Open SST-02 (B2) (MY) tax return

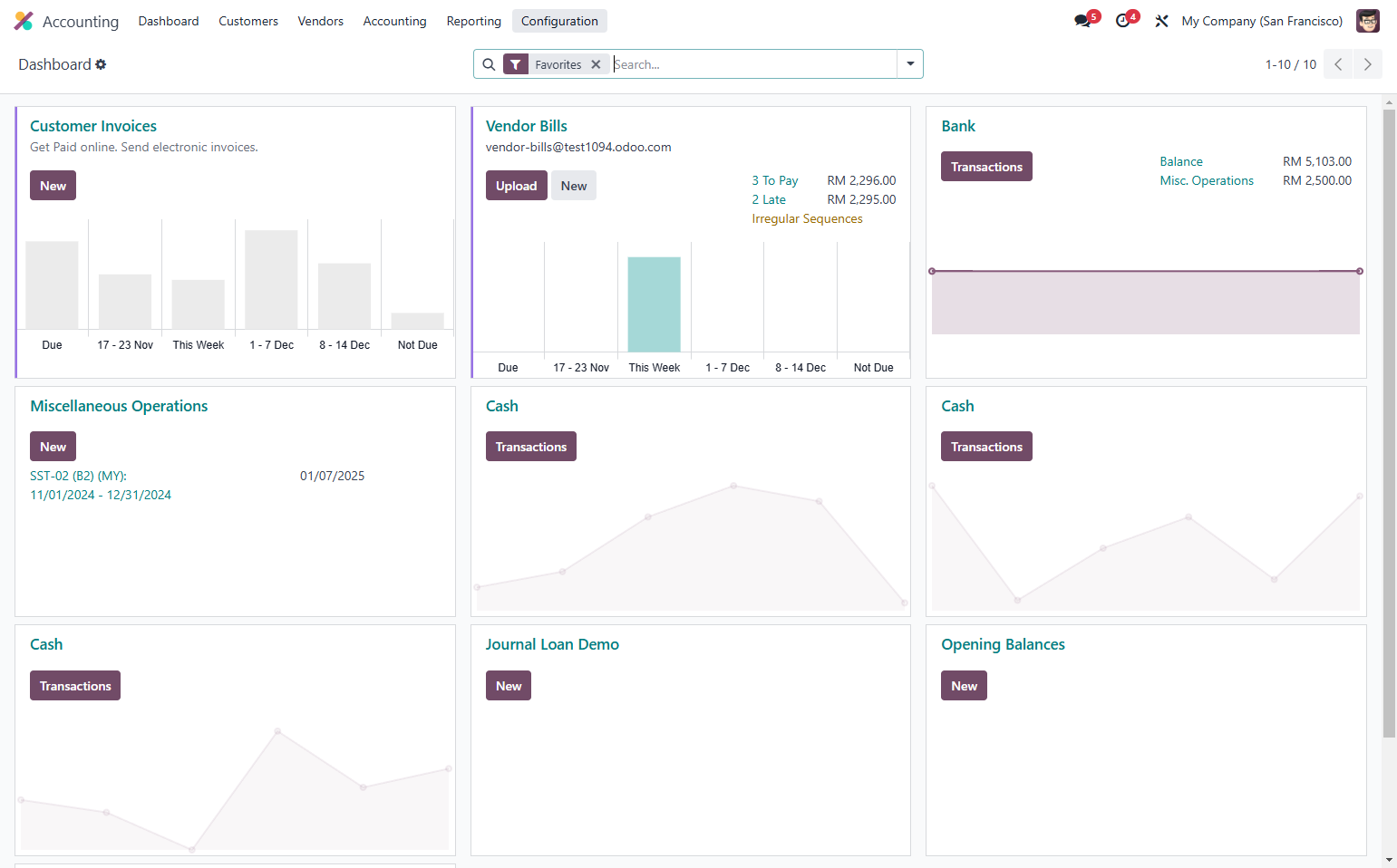click(101, 485)
